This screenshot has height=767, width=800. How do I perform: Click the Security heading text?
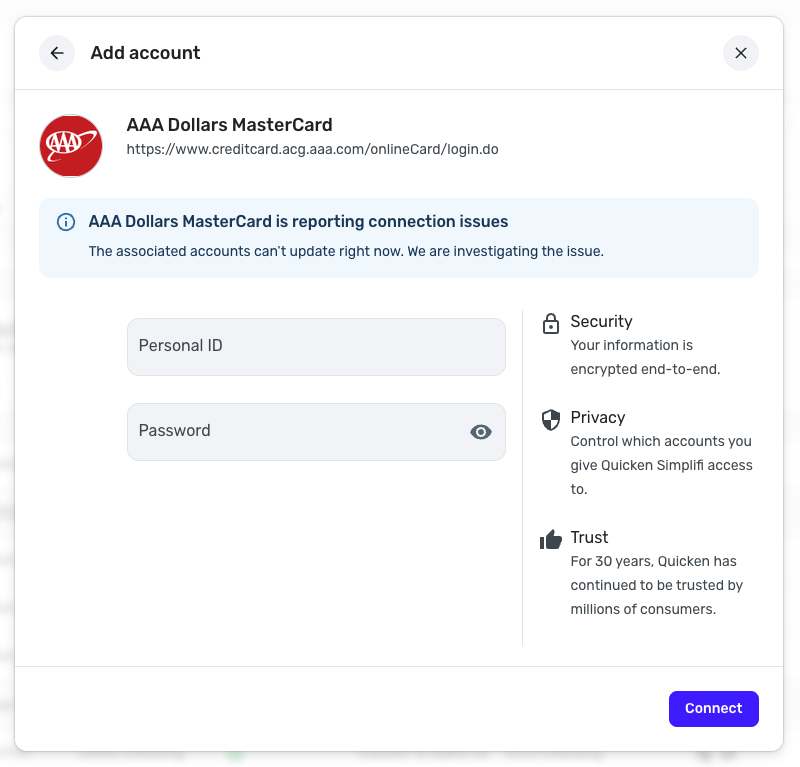pos(601,322)
